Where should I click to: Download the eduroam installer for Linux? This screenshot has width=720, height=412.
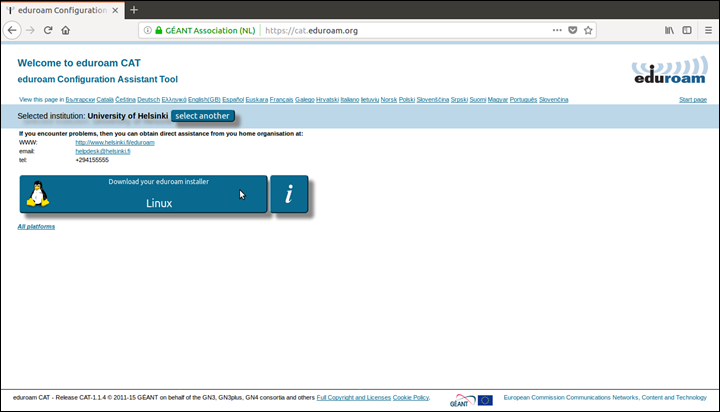coord(143,194)
